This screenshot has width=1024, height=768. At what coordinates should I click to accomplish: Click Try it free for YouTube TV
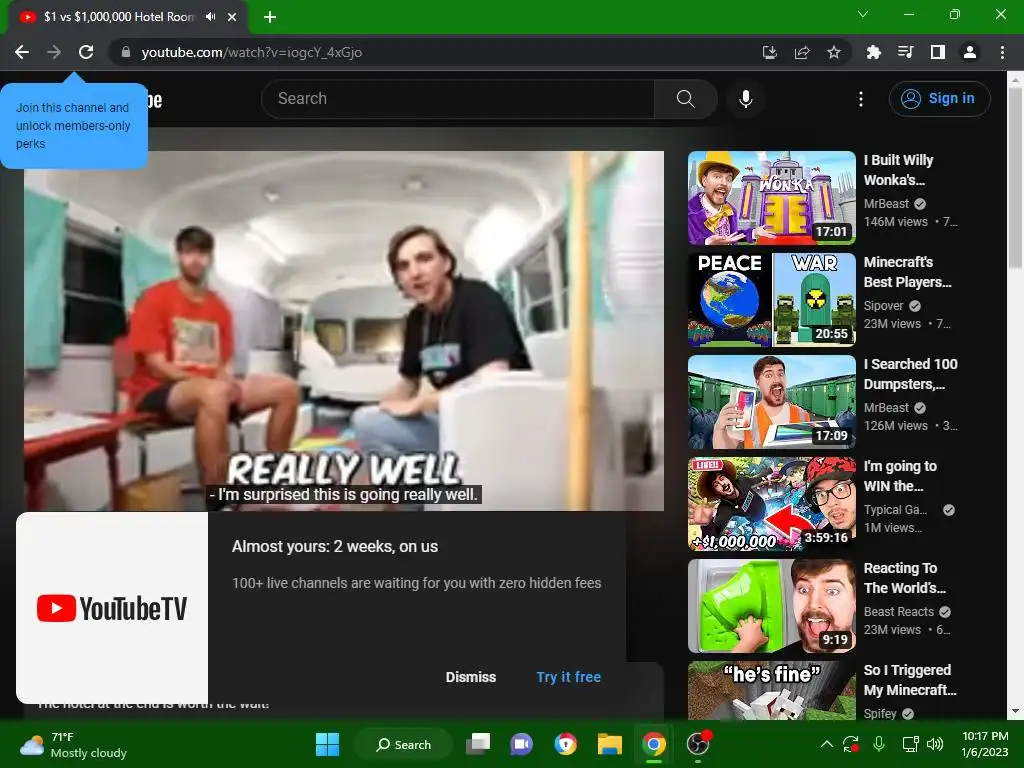pyautogui.click(x=569, y=677)
